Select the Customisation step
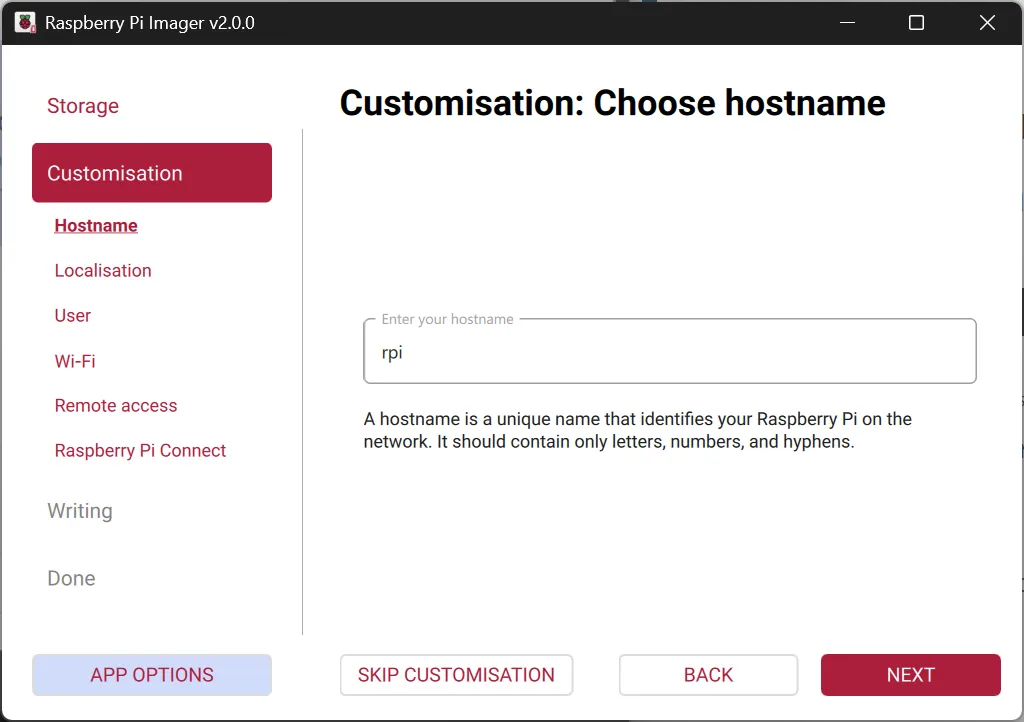1024x722 pixels. click(152, 172)
